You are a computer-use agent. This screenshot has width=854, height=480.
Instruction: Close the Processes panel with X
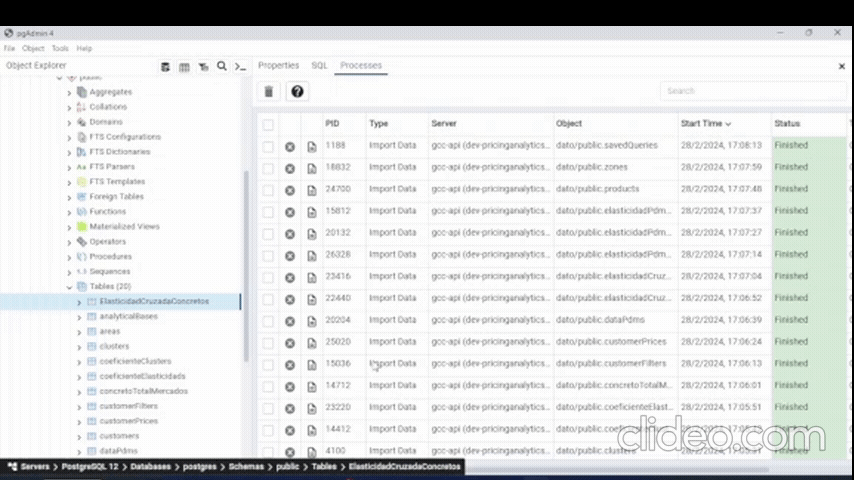click(841, 66)
